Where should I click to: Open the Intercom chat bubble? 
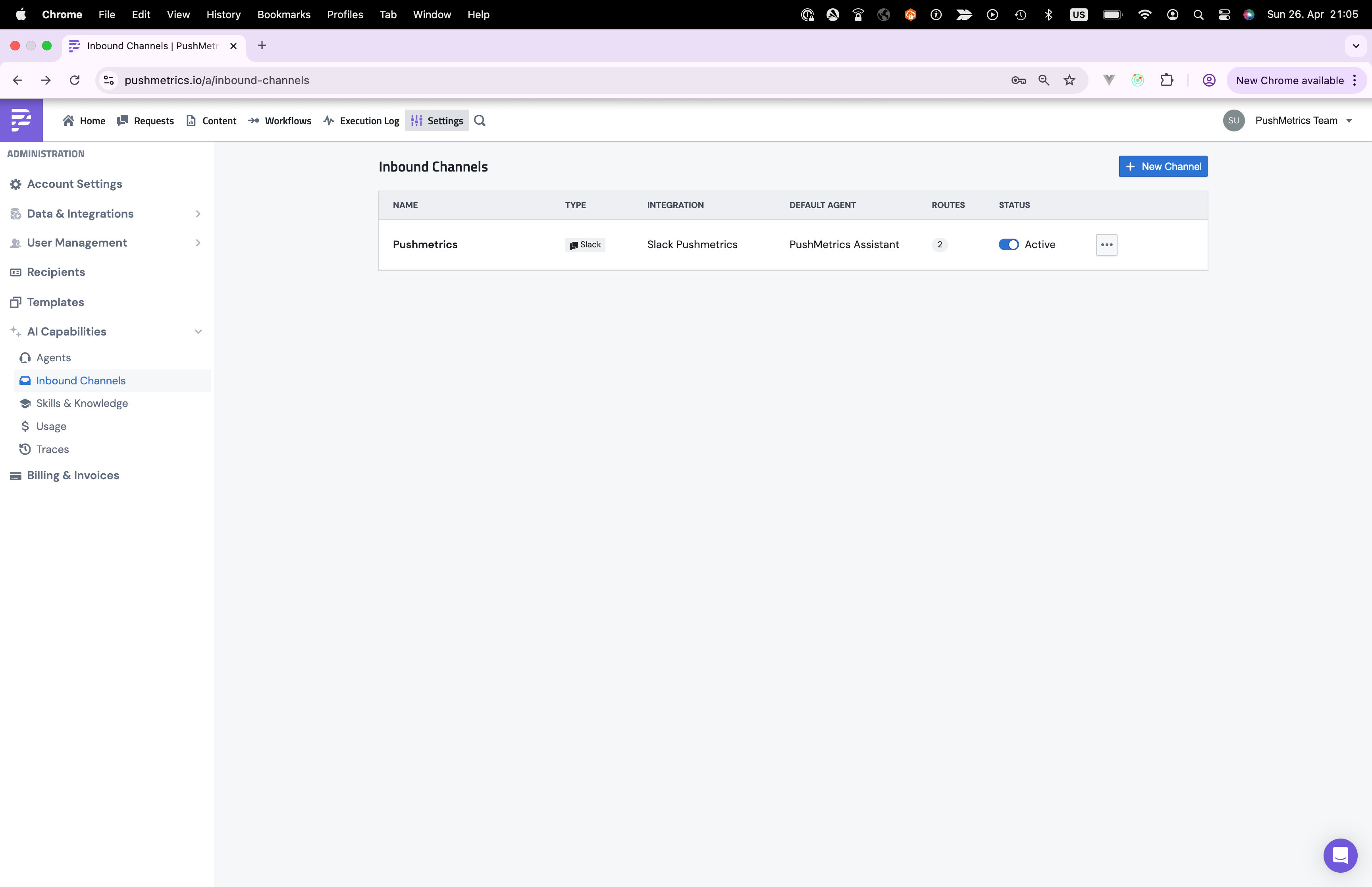click(1340, 855)
